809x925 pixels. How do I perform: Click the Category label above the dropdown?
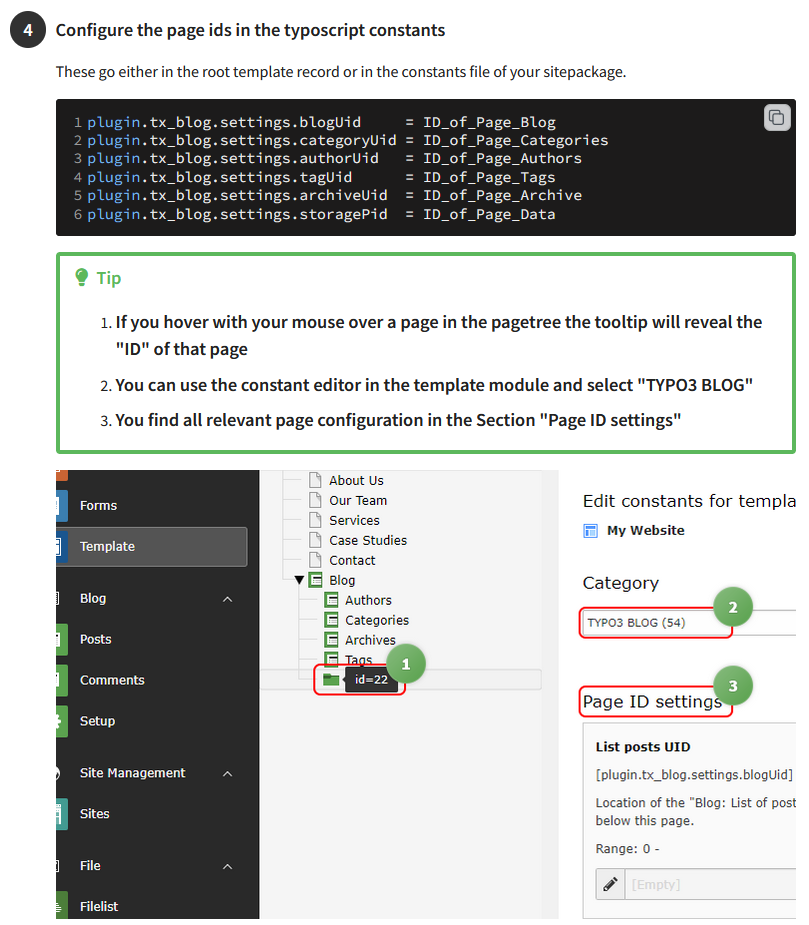[x=620, y=583]
